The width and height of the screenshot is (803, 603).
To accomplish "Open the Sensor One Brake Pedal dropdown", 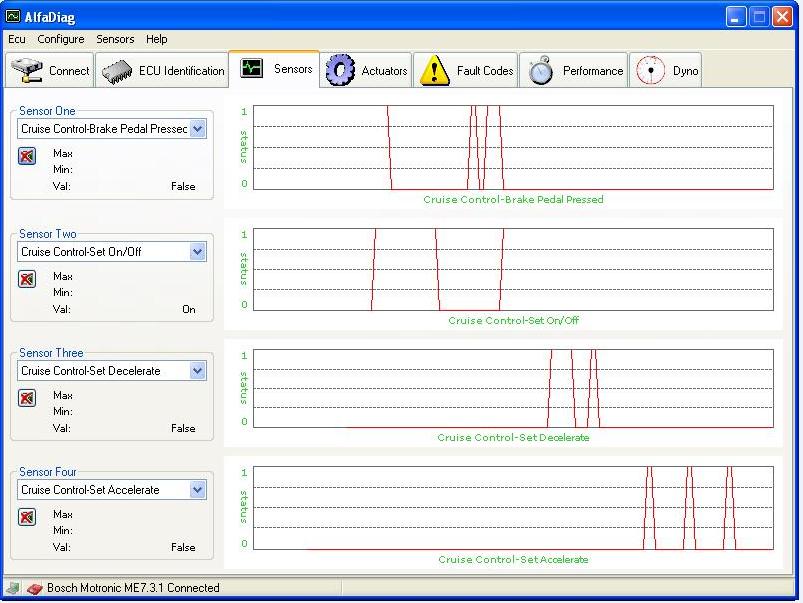I will [197, 129].
